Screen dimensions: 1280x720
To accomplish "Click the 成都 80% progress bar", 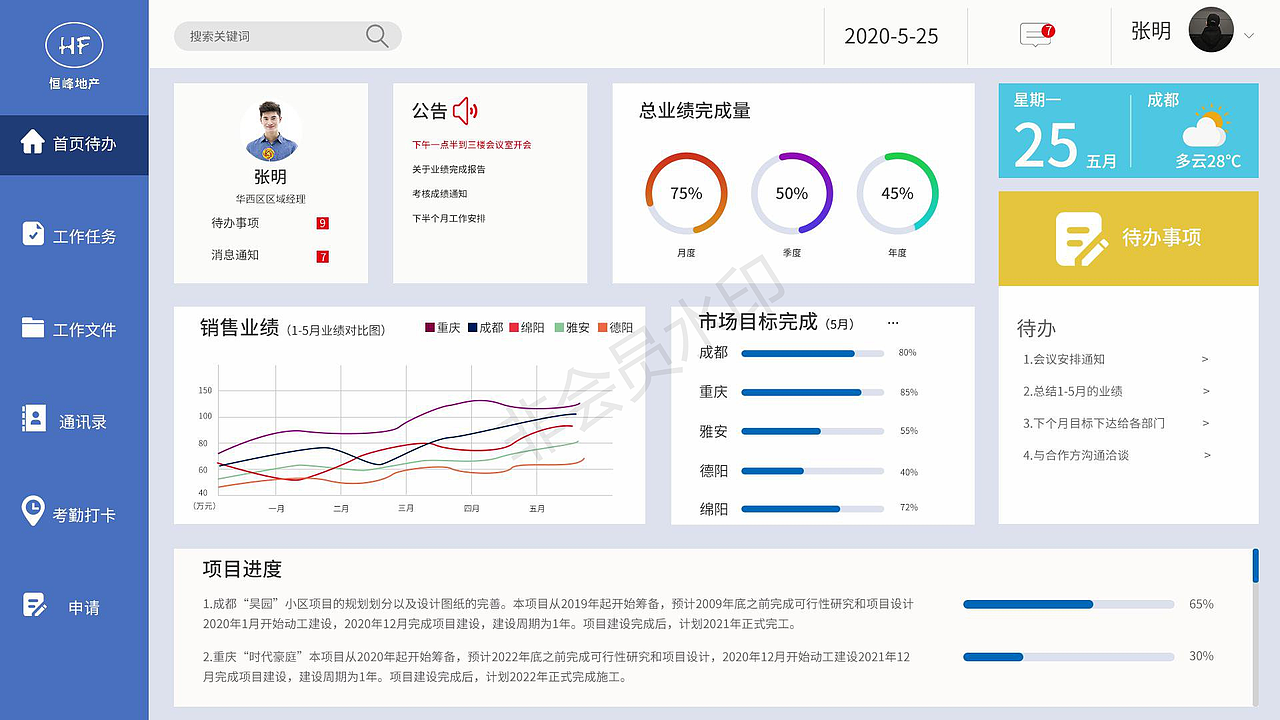I will click(812, 353).
